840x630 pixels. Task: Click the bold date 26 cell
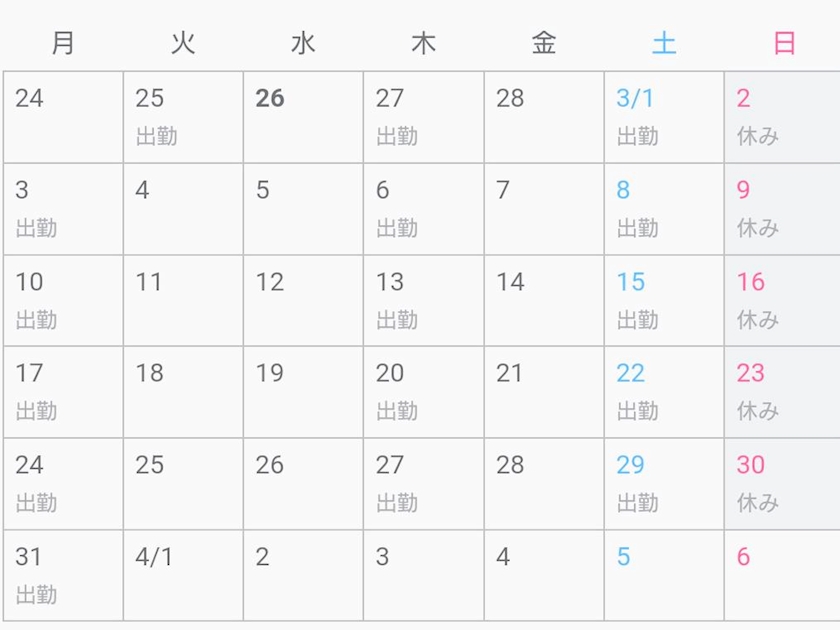click(x=303, y=117)
